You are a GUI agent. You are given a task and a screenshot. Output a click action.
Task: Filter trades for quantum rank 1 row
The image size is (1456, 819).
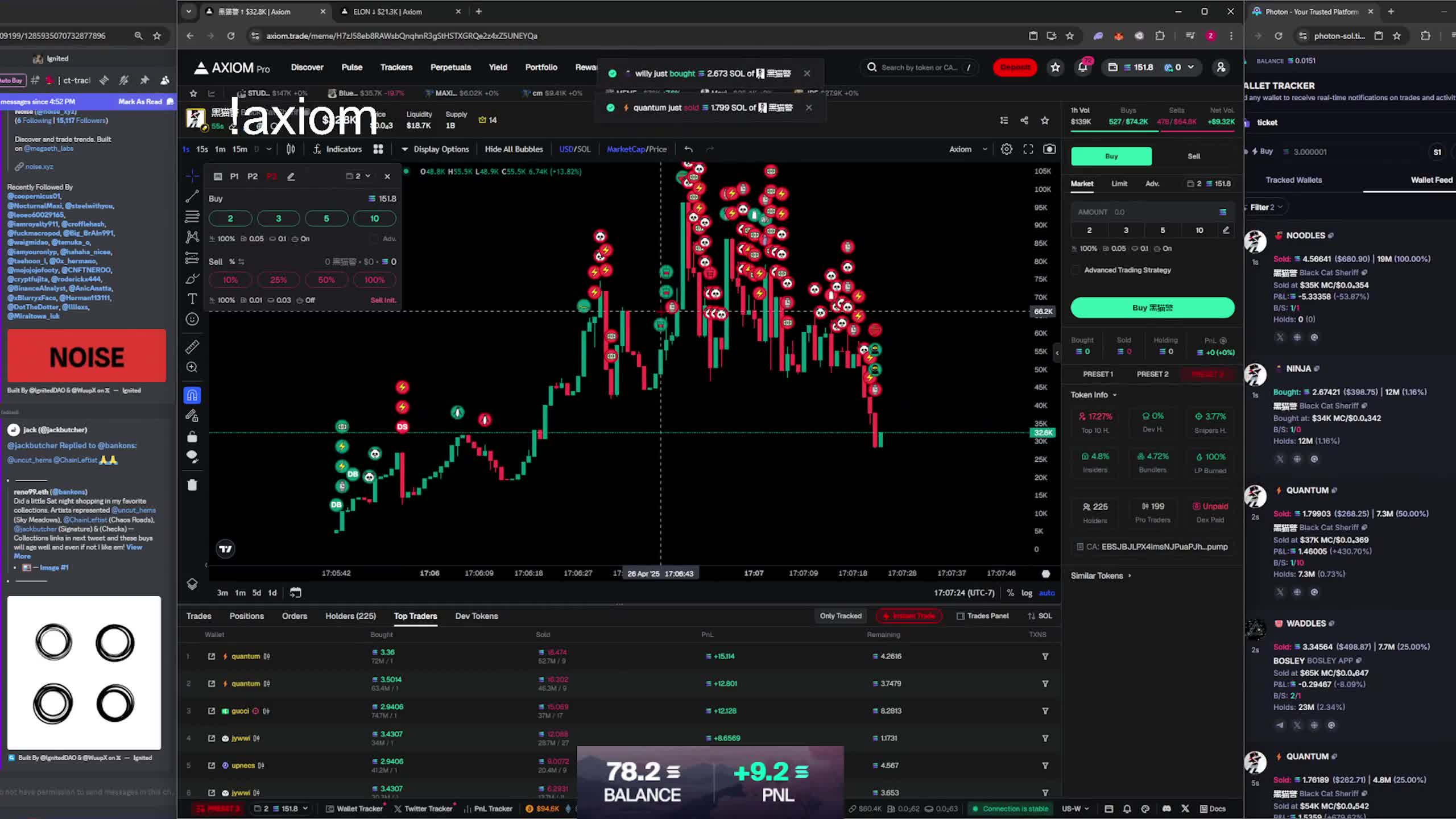coord(1045,656)
